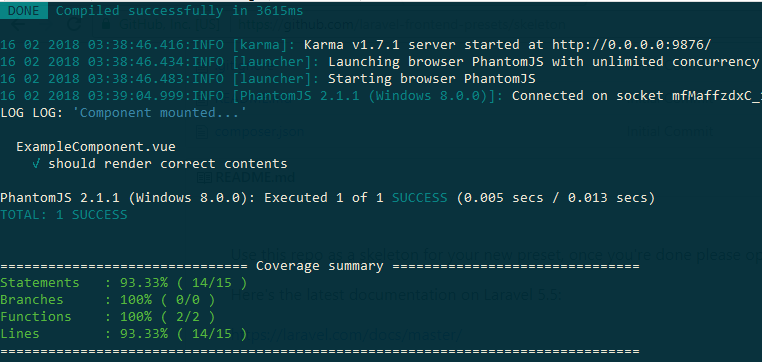Open the composer.json file link
762x362 pixels.
pyautogui.click(x=259, y=132)
